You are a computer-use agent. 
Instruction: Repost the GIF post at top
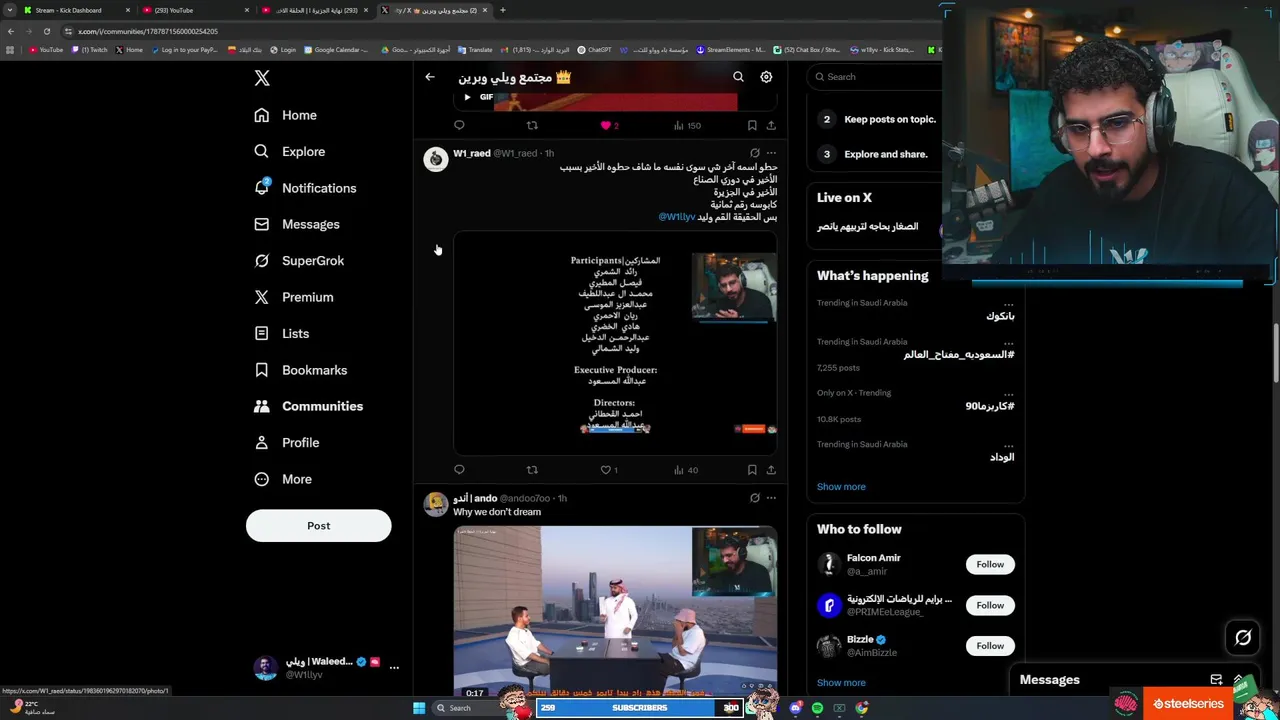(532, 125)
